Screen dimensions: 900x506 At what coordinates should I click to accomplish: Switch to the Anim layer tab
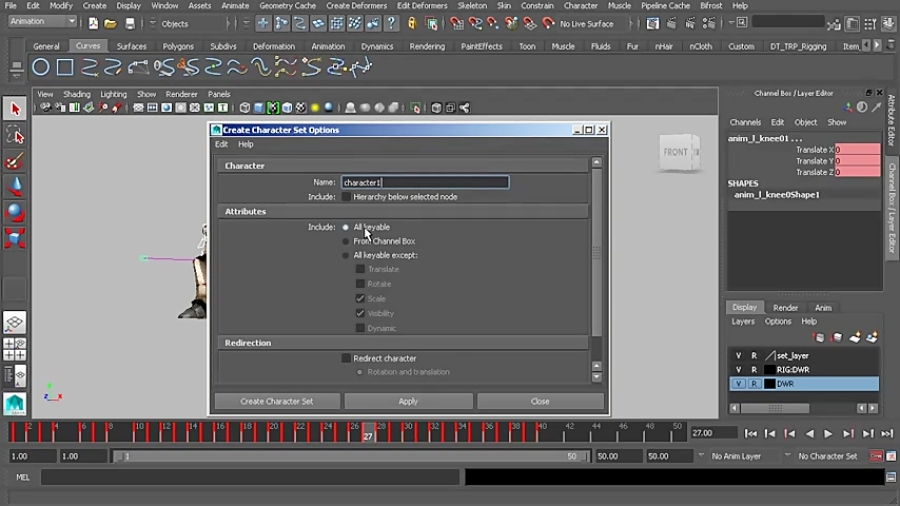click(823, 308)
